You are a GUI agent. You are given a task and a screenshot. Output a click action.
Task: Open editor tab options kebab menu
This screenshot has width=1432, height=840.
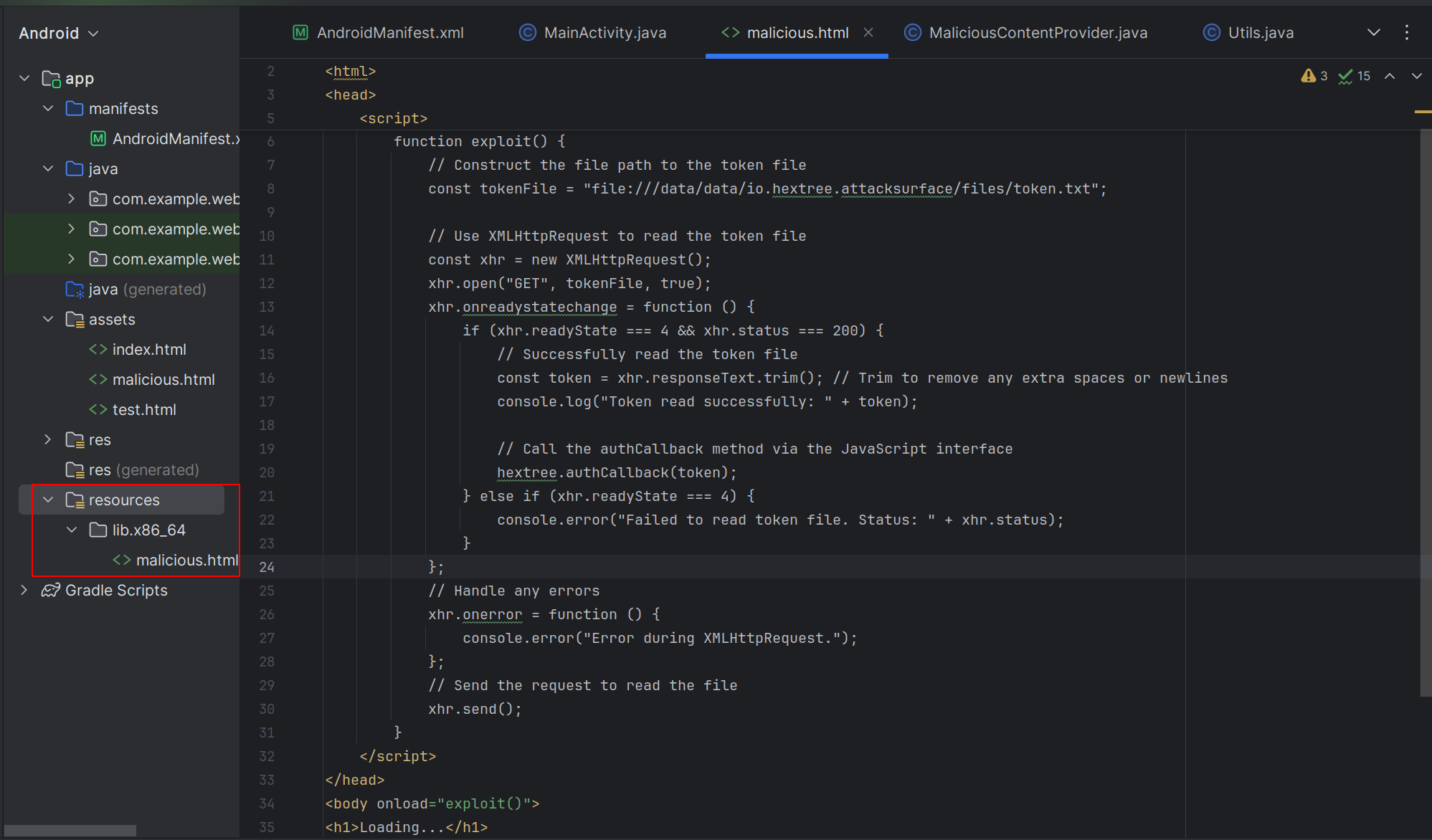tap(1407, 32)
